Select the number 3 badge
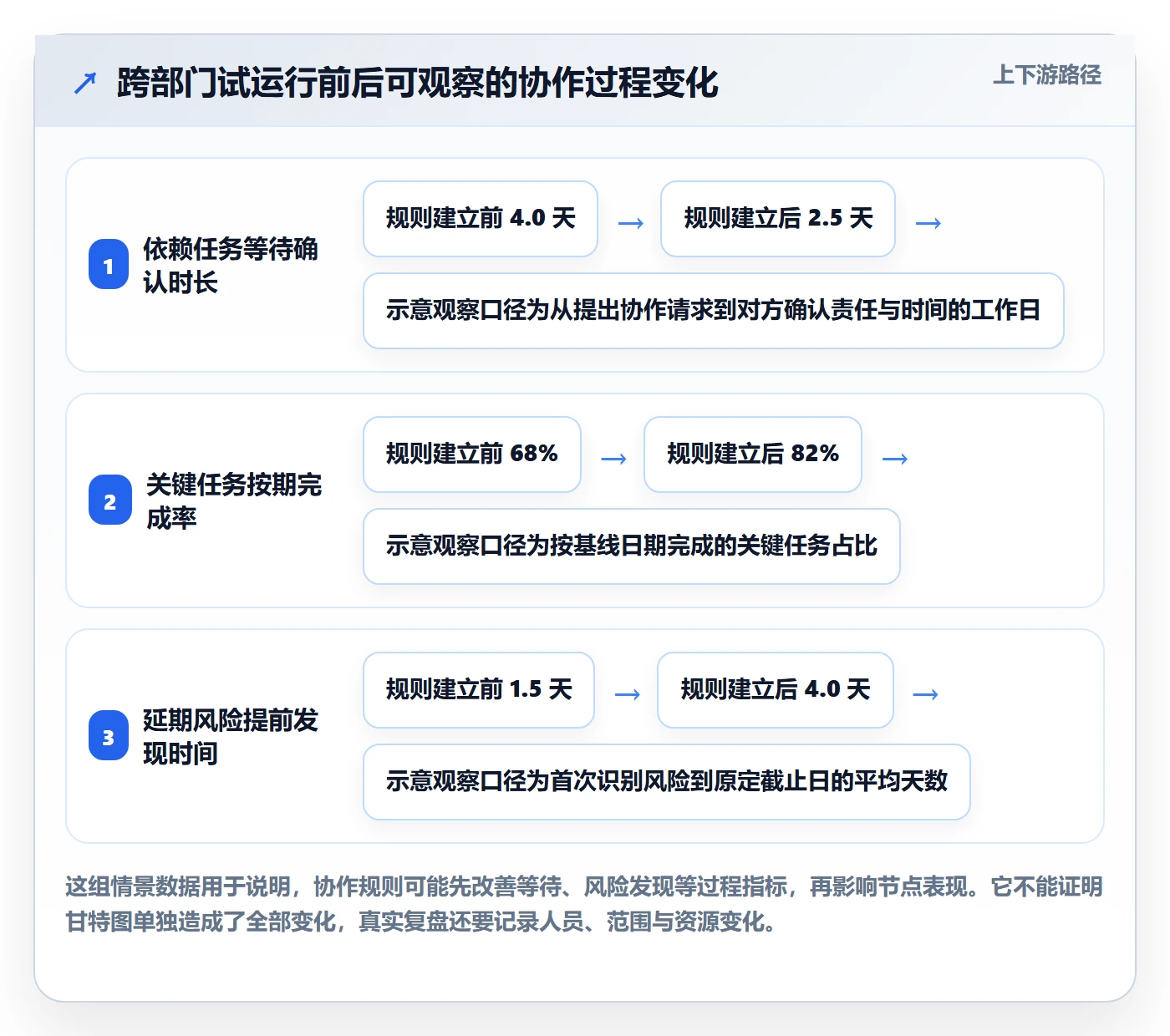1170x1036 pixels. [109, 736]
